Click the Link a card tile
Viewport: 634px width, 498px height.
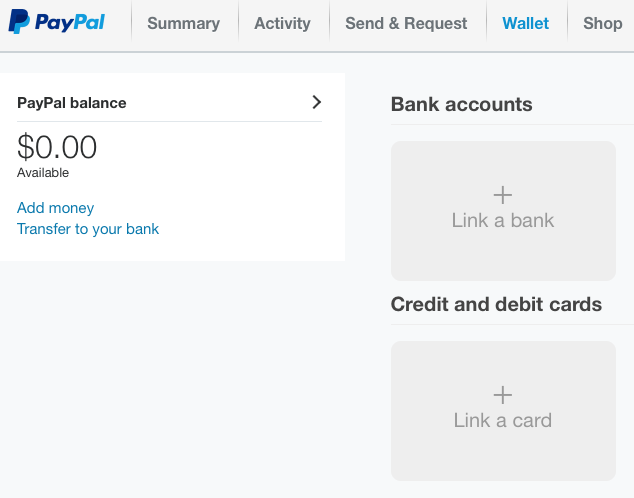pyautogui.click(x=503, y=411)
